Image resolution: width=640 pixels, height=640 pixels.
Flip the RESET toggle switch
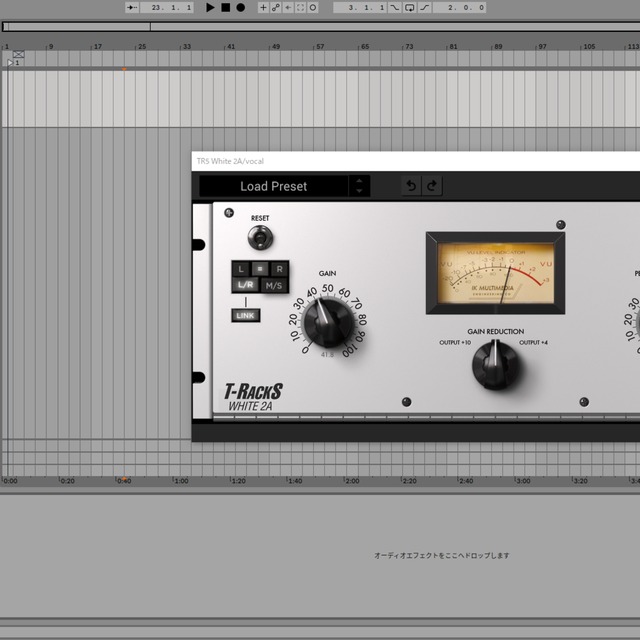point(260,237)
